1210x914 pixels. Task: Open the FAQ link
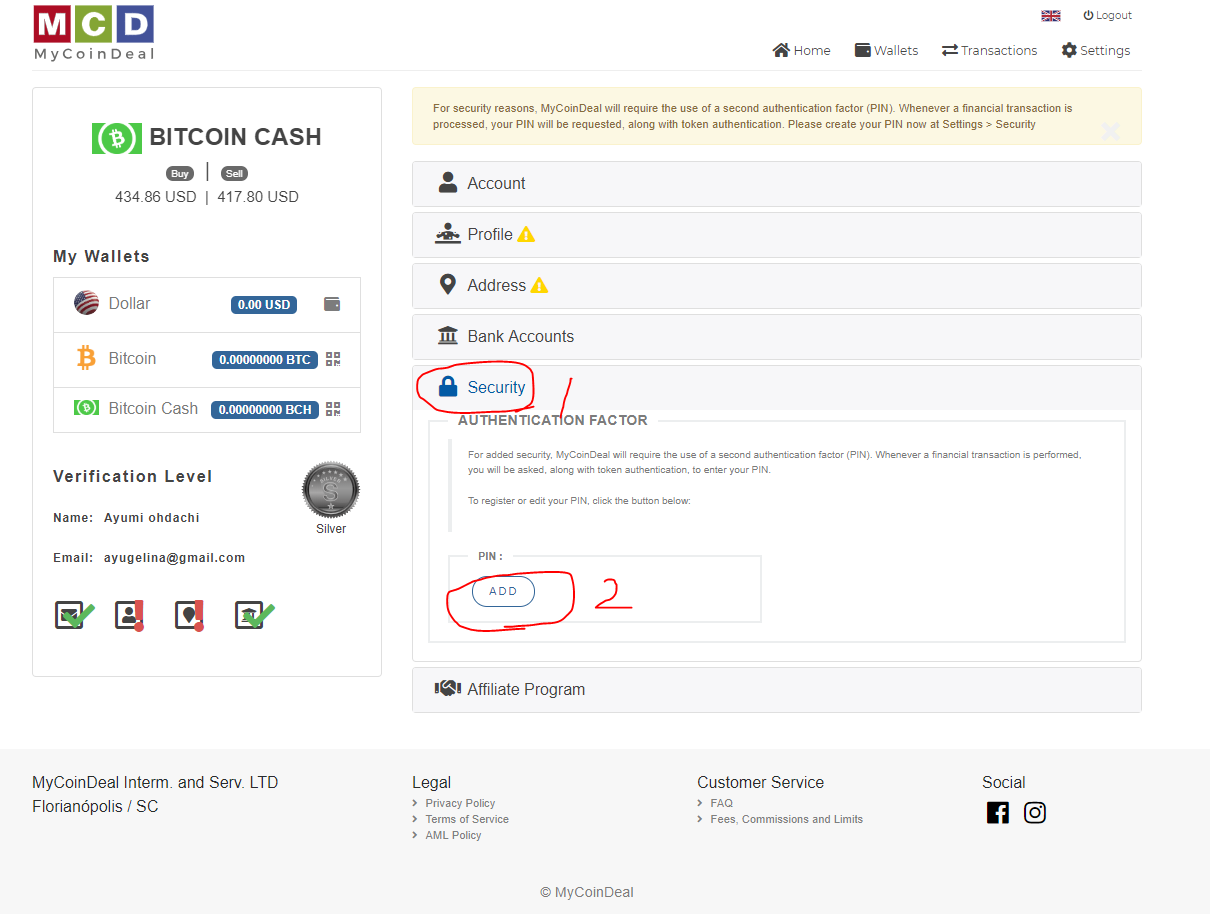721,803
